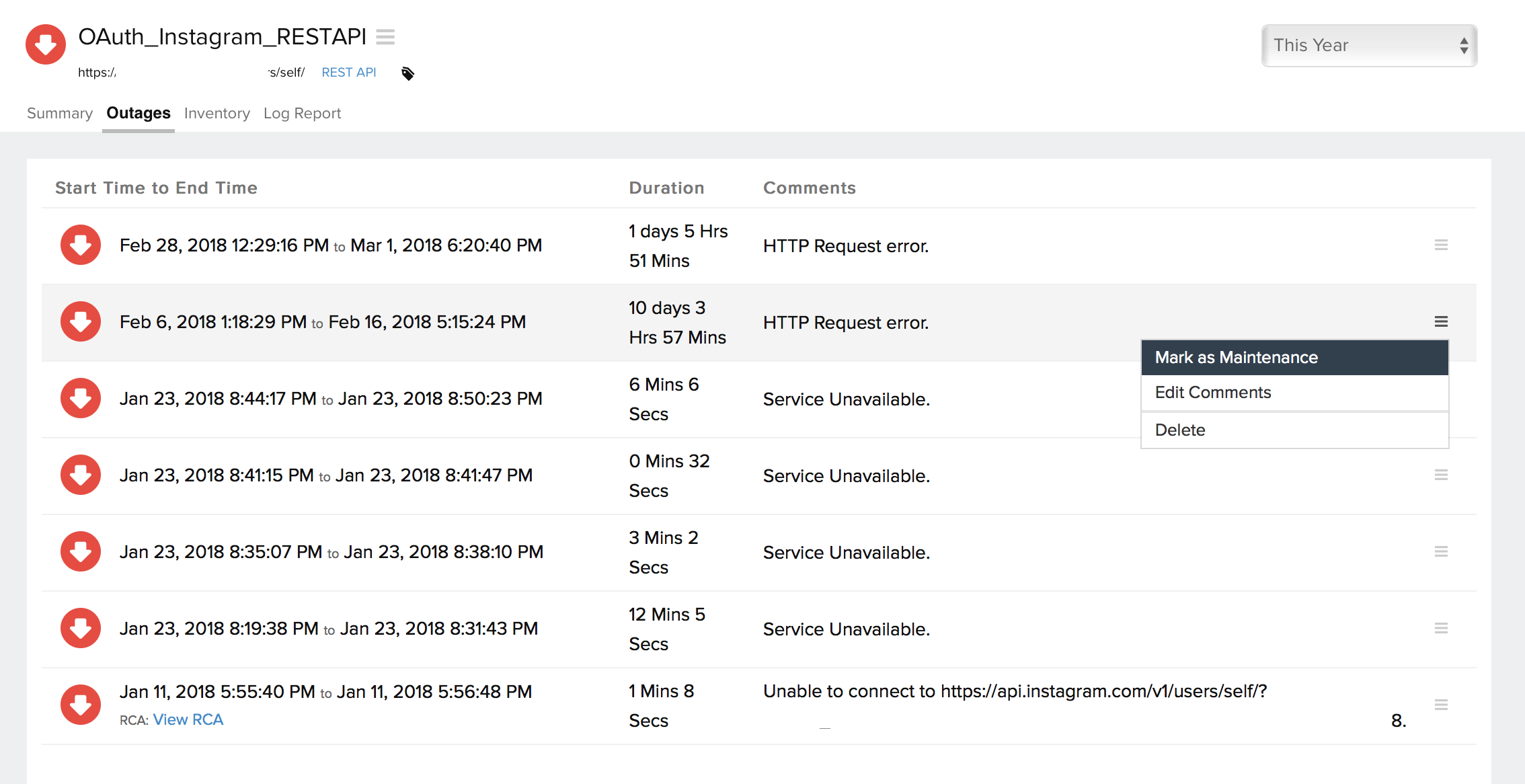This screenshot has width=1525, height=784.
Task: Open the View RCA link
Action: point(188,719)
